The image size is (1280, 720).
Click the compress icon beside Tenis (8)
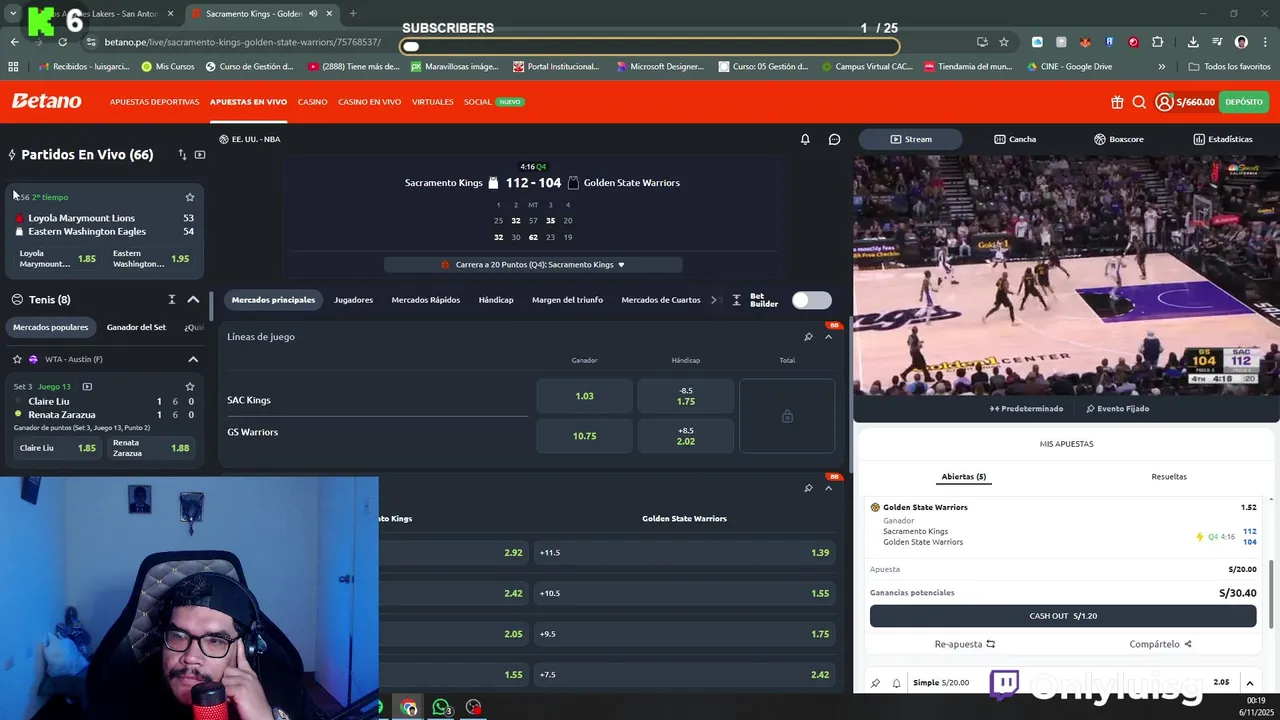pyautogui.click(x=171, y=299)
